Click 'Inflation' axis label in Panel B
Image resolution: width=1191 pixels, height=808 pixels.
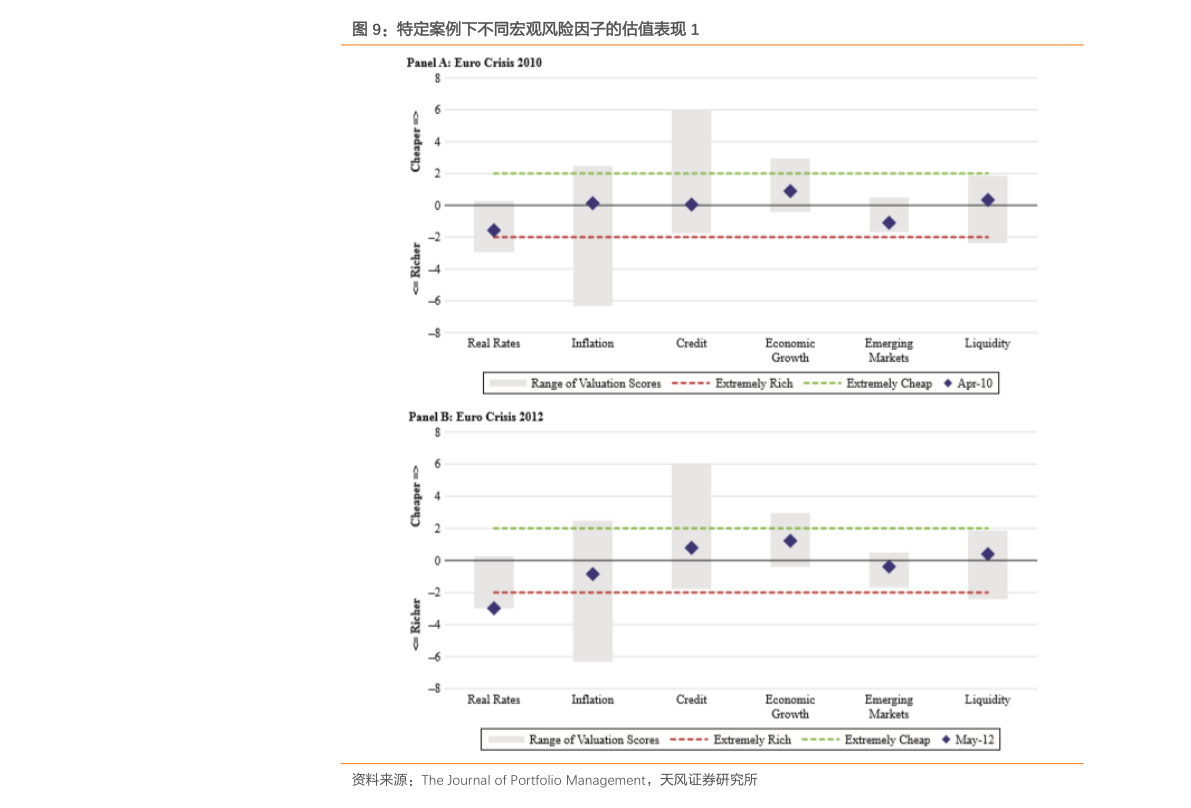pyautogui.click(x=592, y=699)
